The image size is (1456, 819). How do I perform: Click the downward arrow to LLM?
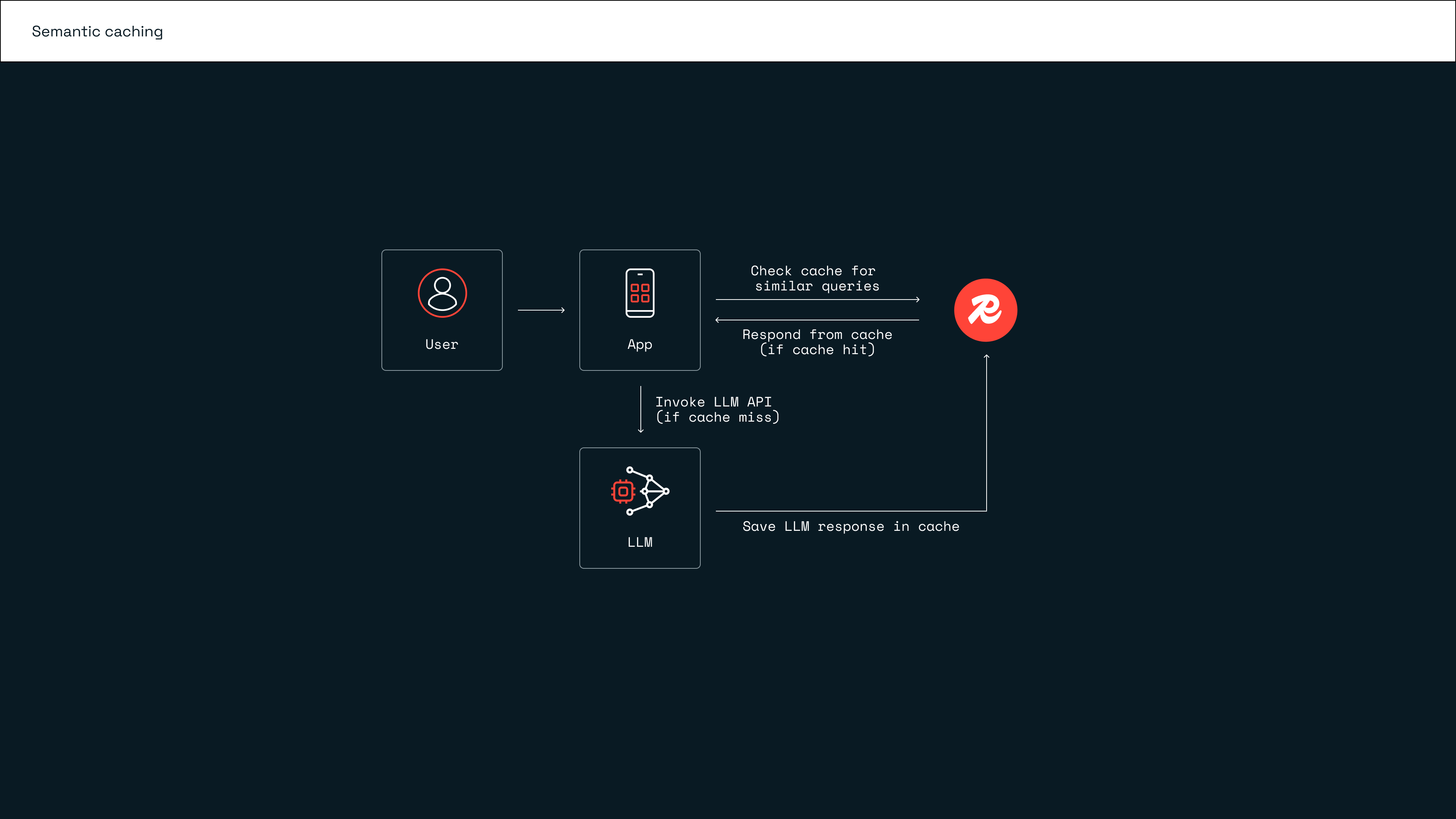(640, 409)
